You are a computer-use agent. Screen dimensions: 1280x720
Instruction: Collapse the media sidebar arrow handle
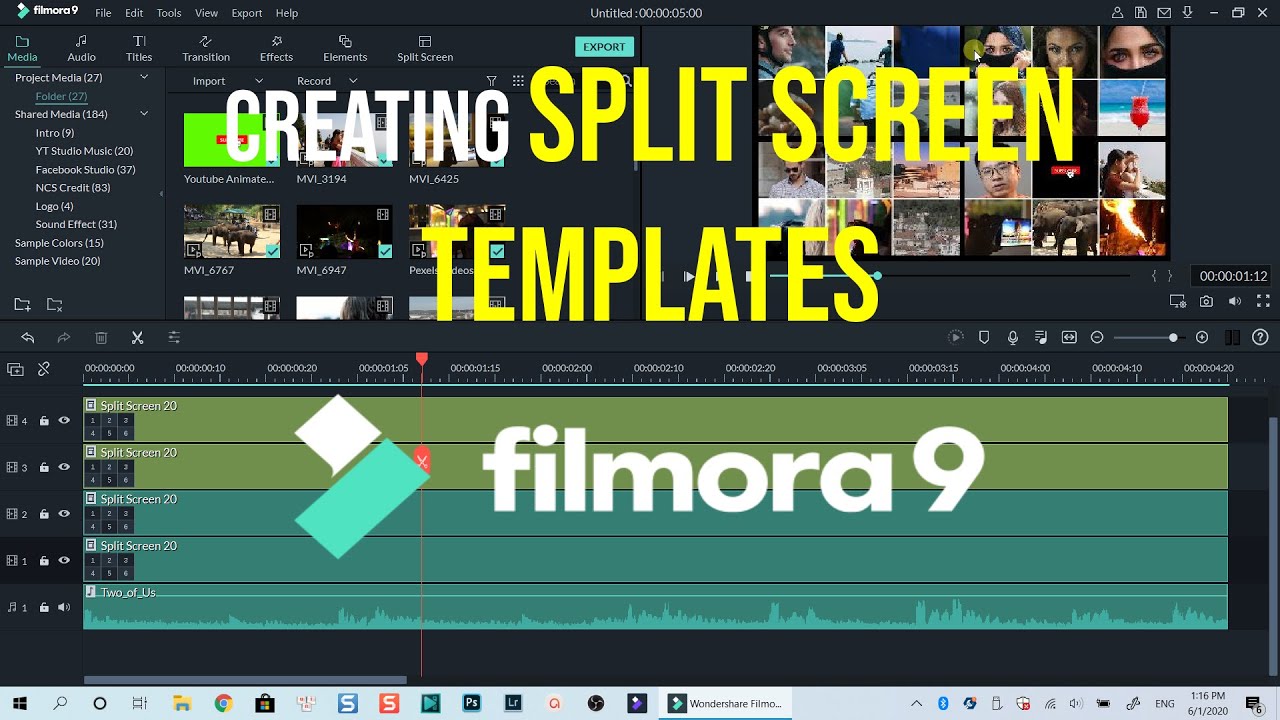(x=162, y=193)
